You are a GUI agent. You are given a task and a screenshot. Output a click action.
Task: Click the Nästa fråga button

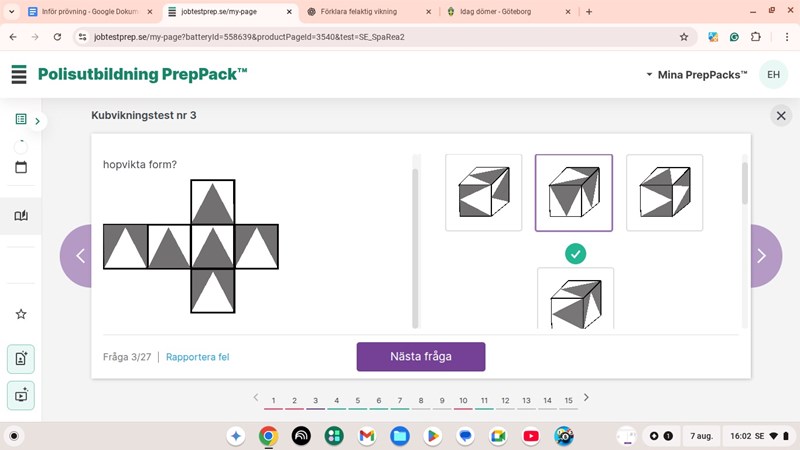point(420,357)
